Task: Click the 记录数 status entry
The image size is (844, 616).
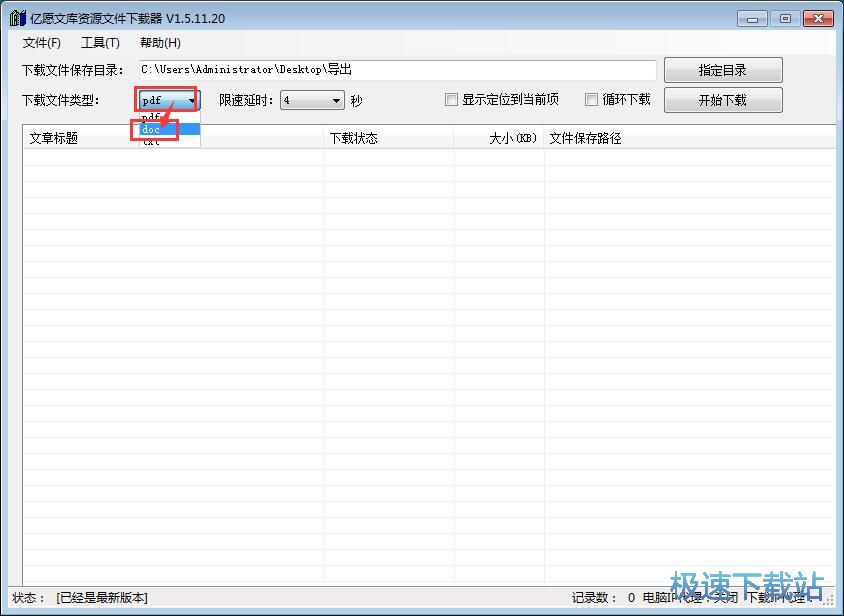Action: pos(603,598)
